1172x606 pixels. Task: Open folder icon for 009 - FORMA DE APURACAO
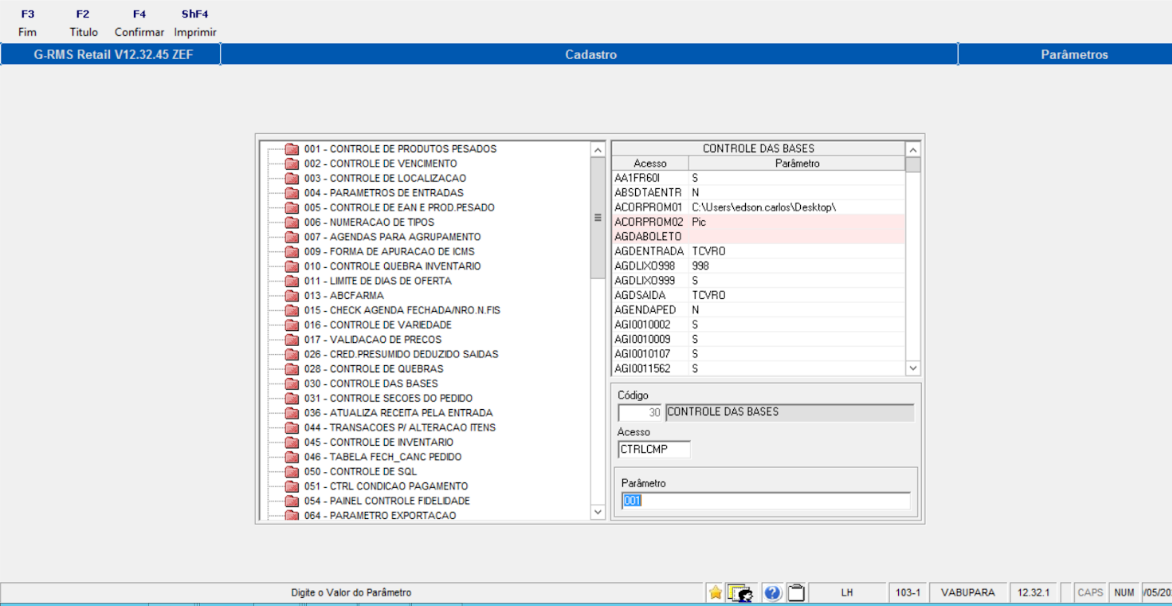point(292,252)
